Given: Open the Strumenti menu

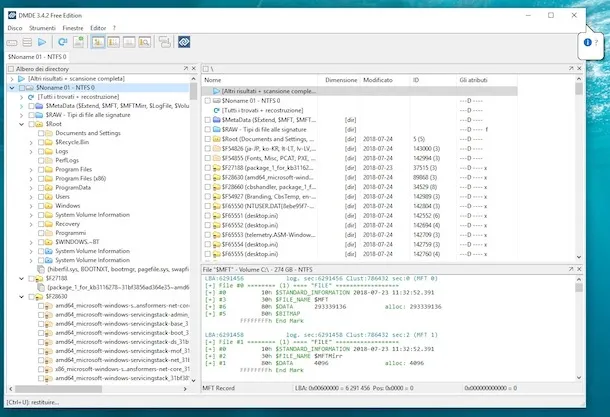Looking at the screenshot, I should [42, 29].
